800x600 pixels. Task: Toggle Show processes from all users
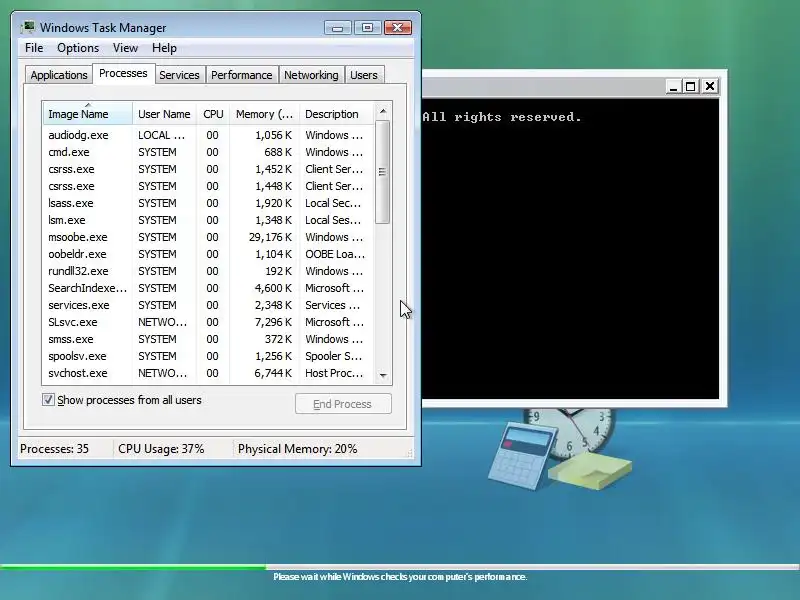[x=48, y=399]
